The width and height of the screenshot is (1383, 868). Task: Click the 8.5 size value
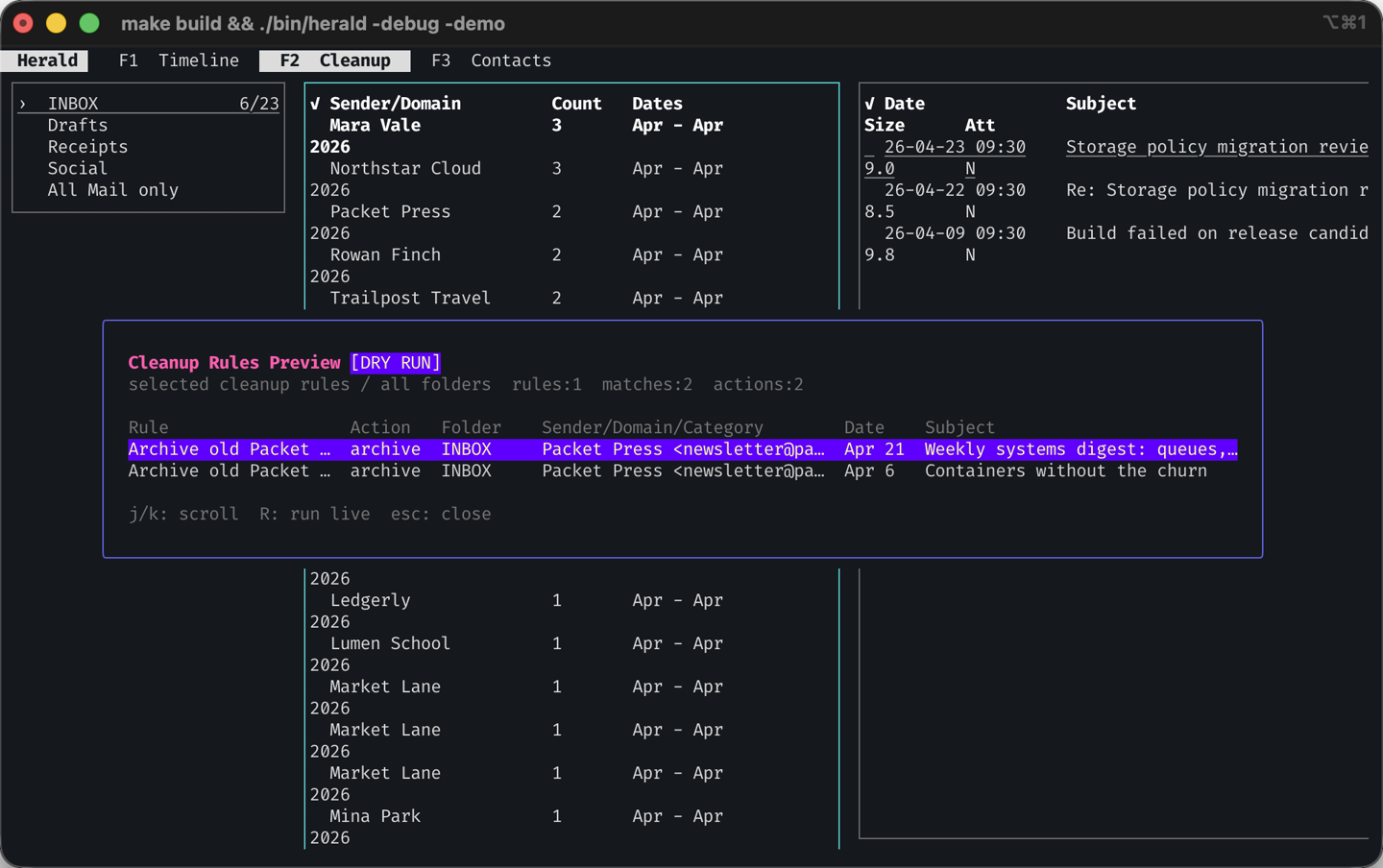pos(879,211)
